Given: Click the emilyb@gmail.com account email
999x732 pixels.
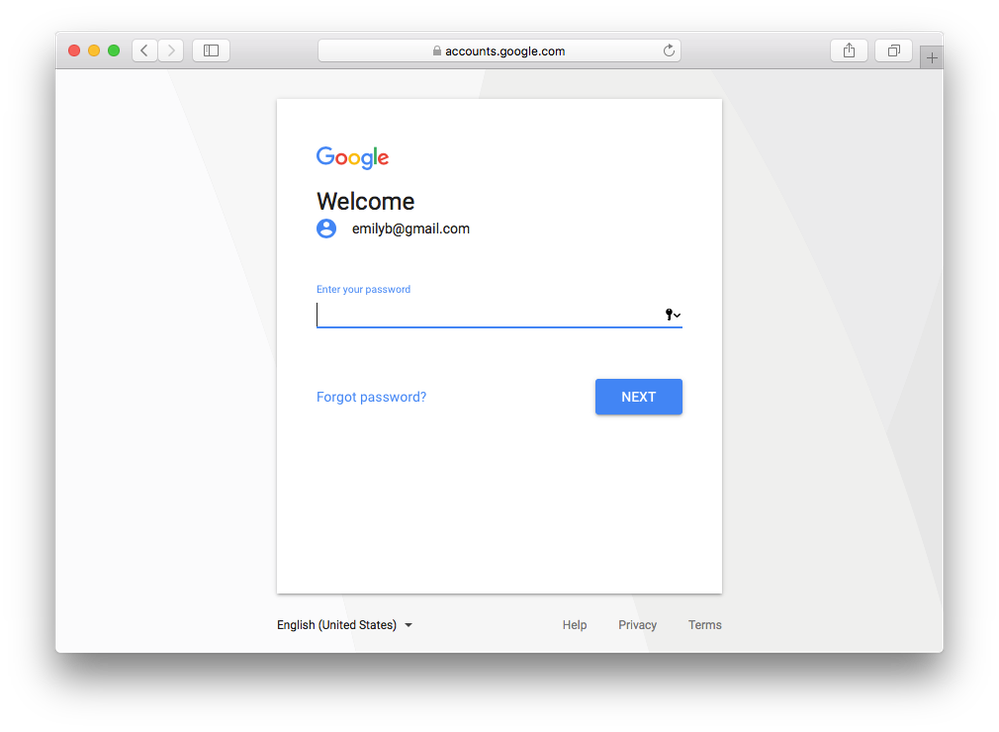Looking at the screenshot, I should (411, 229).
